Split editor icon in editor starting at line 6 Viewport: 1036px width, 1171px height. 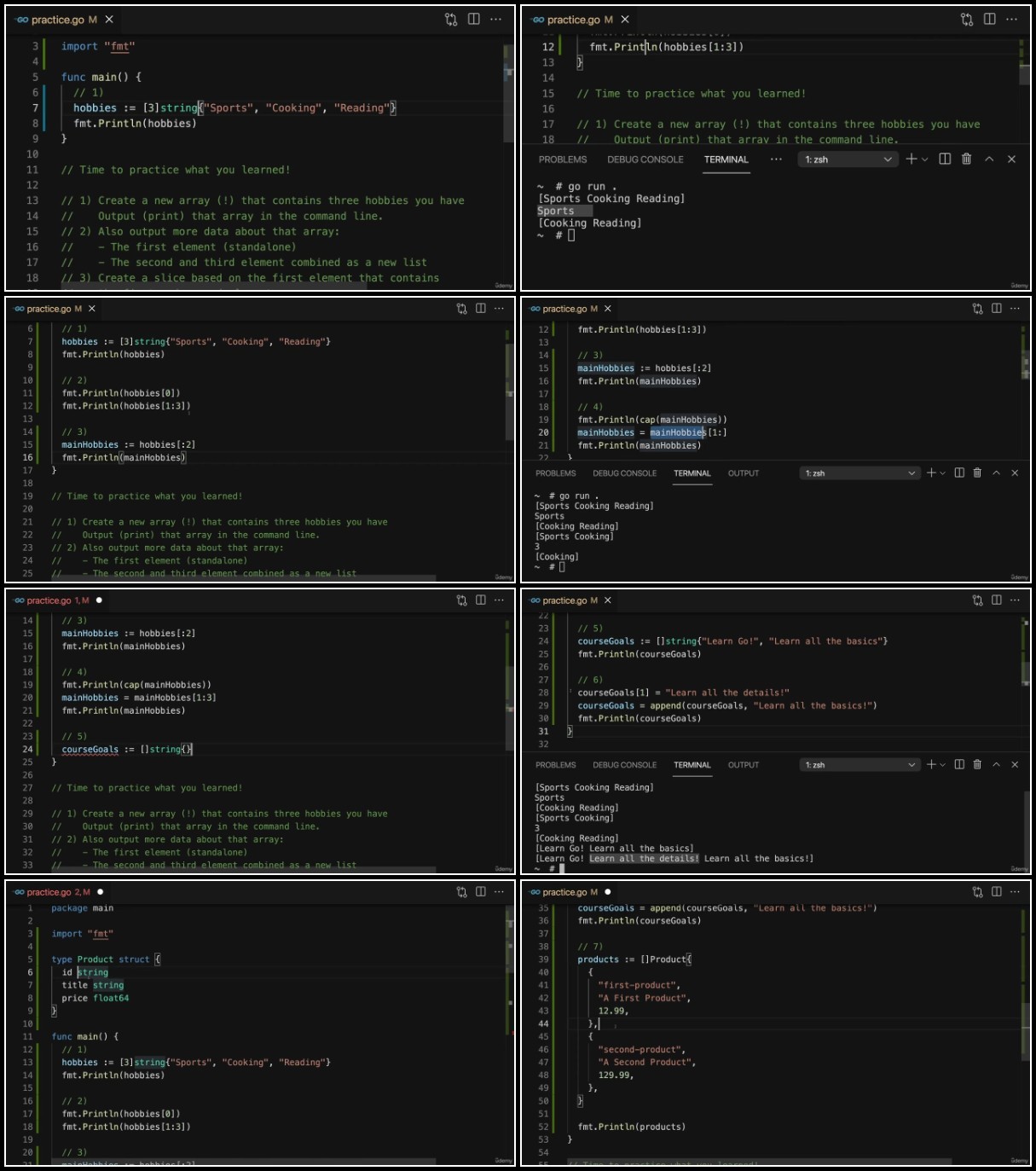tap(481, 309)
